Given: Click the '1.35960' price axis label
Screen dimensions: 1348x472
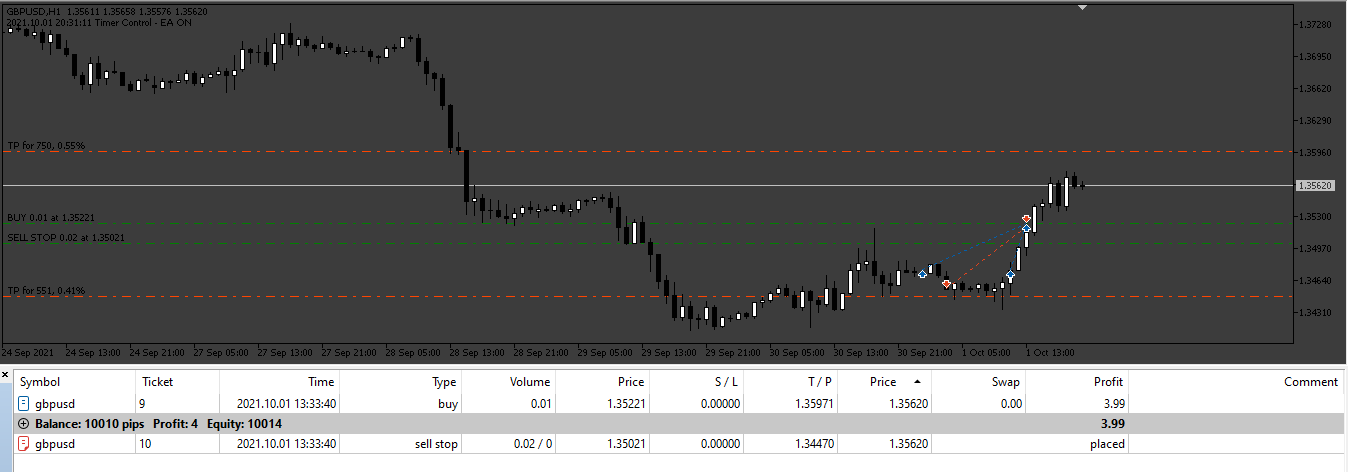Looking at the screenshot, I should [x=1313, y=153].
